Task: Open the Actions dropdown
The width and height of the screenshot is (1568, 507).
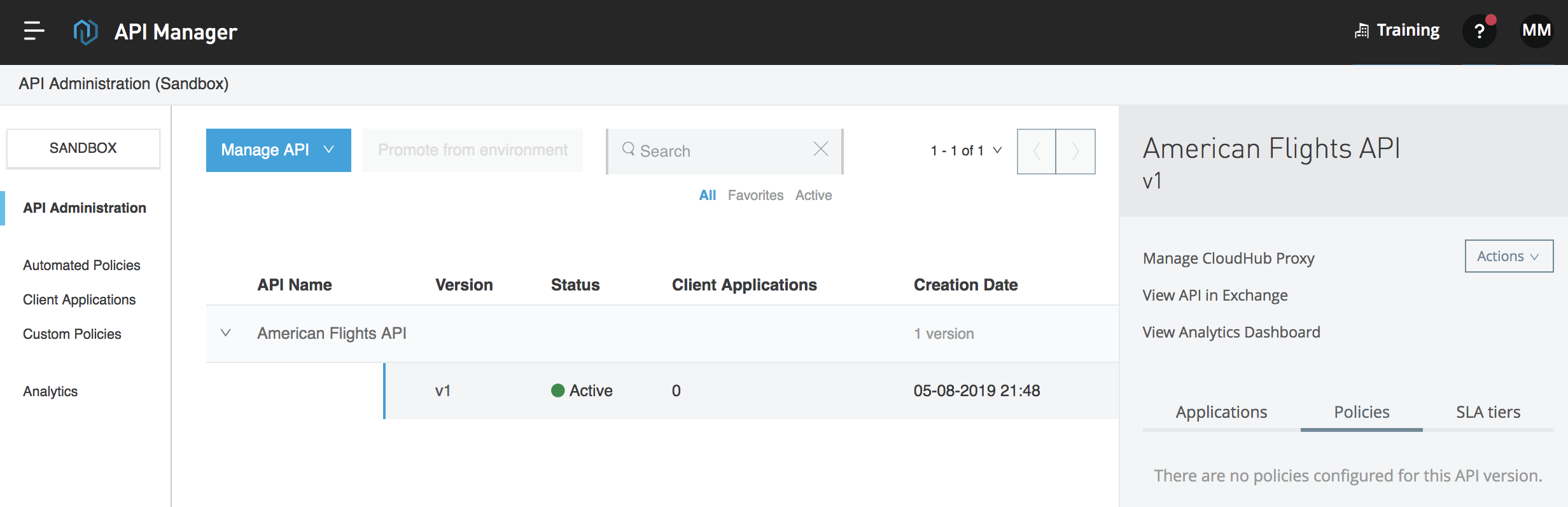Action: (x=1509, y=256)
